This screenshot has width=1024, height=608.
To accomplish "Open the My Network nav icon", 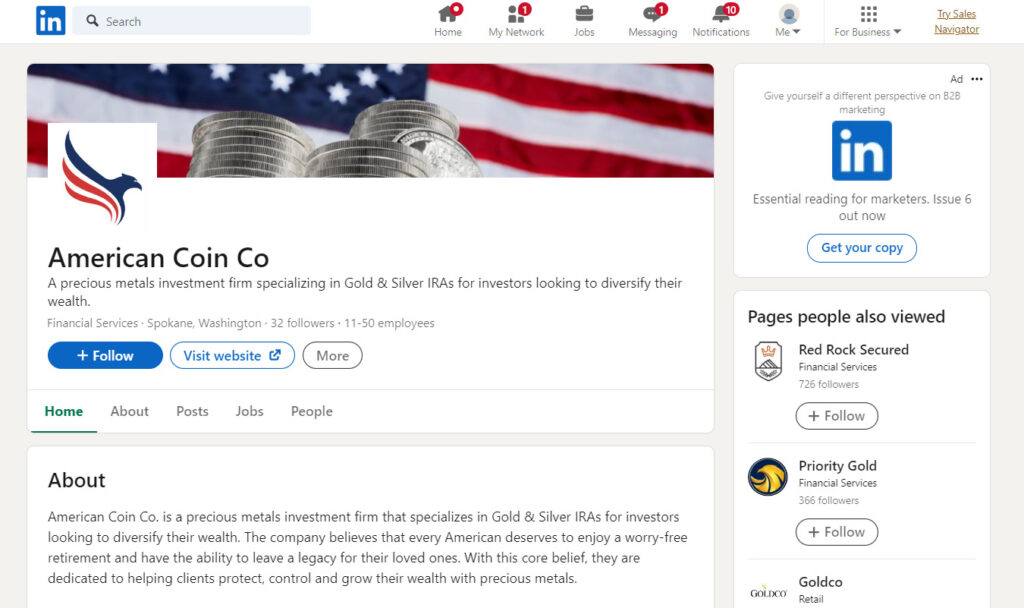I will pyautogui.click(x=516, y=21).
